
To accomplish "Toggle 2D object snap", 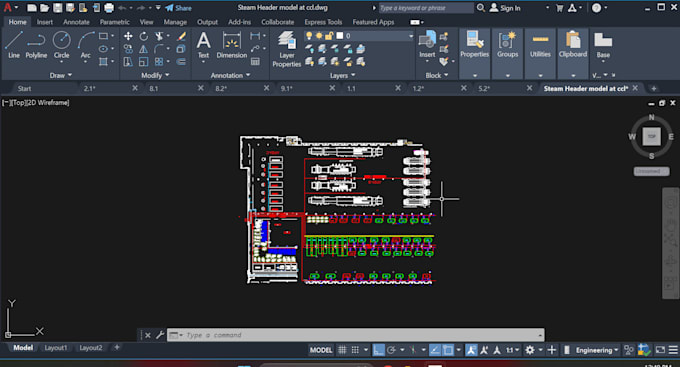I will click(448, 350).
